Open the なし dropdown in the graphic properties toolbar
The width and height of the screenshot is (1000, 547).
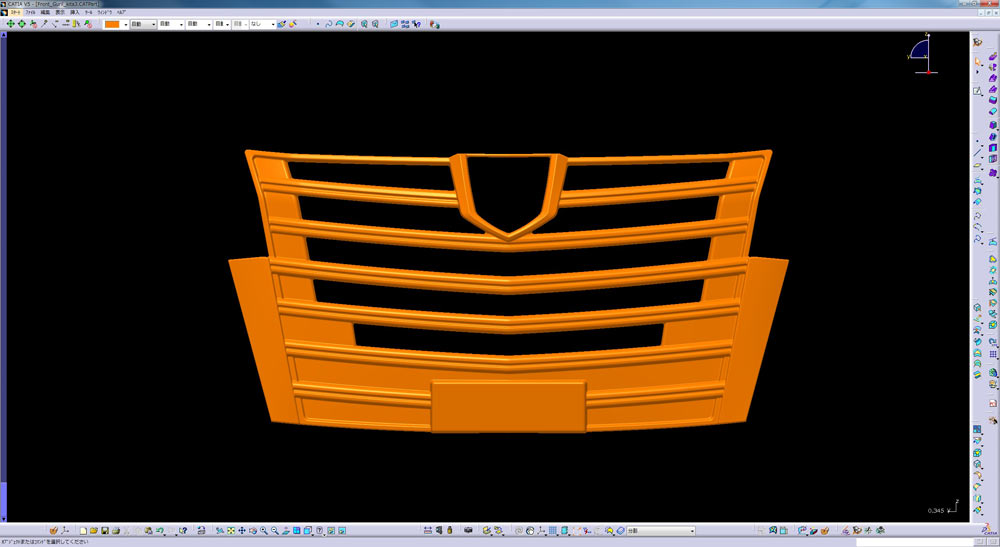coord(262,24)
